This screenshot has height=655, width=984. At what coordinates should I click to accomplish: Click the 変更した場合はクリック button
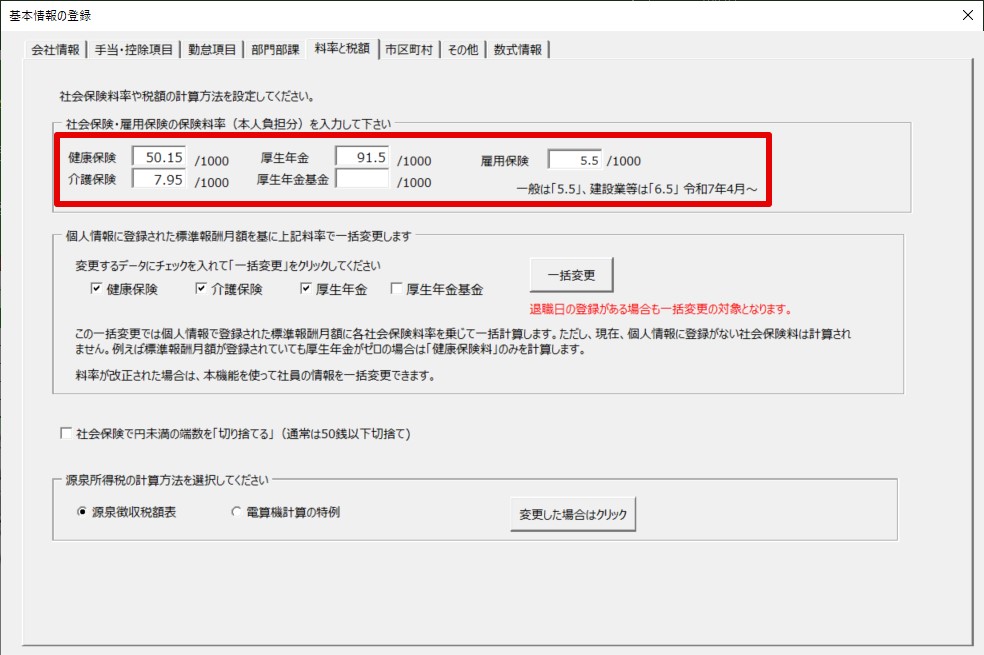pyautogui.click(x=573, y=514)
